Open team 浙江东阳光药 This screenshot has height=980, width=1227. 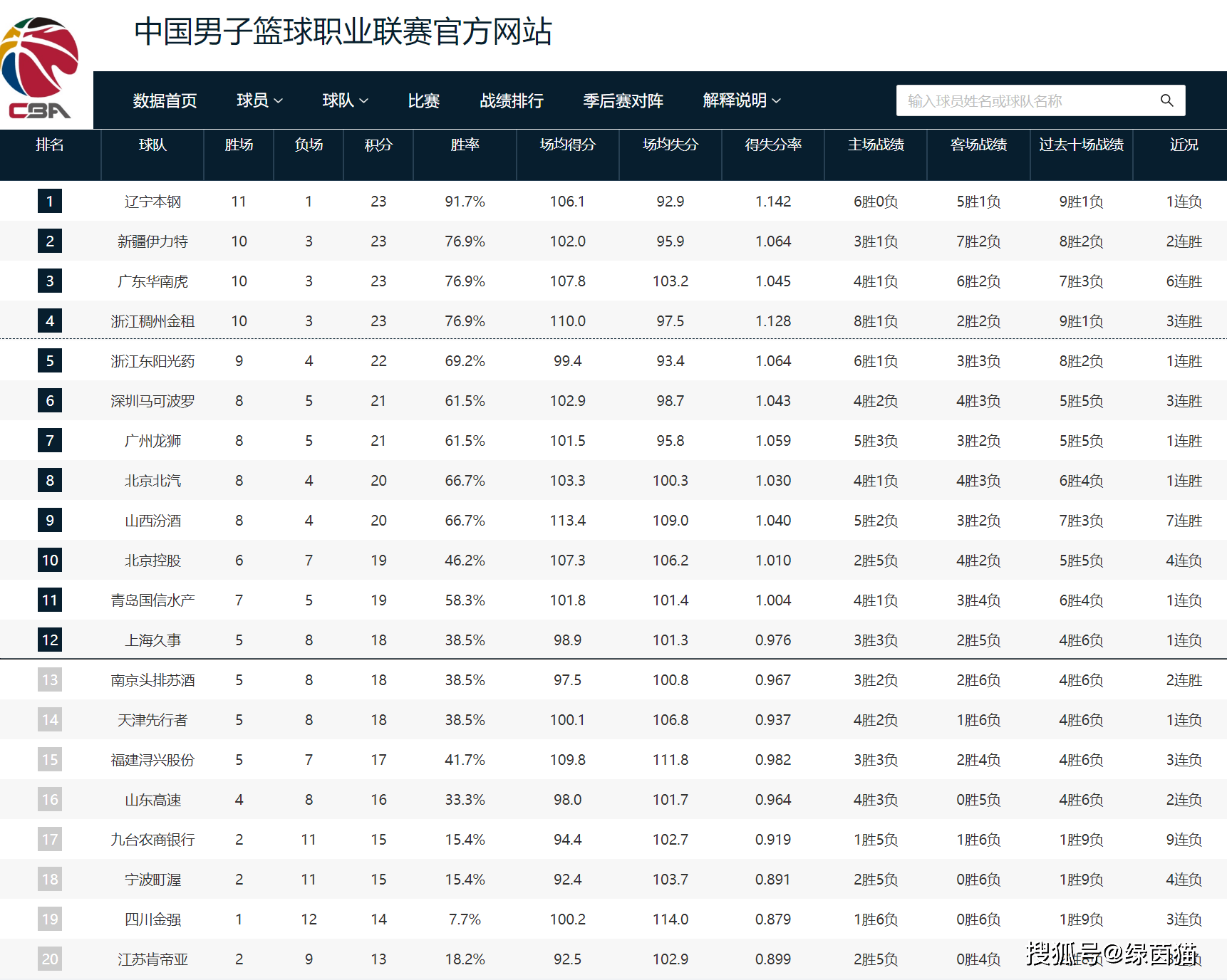click(152, 361)
